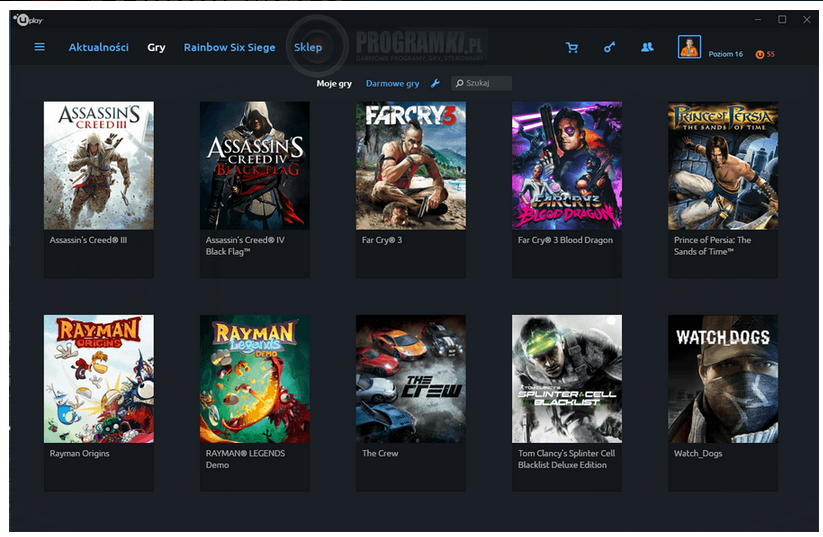This screenshot has height=537, width=823.
Task: Select the Moje gry sub-tab
Action: click(x=334, y=83)
